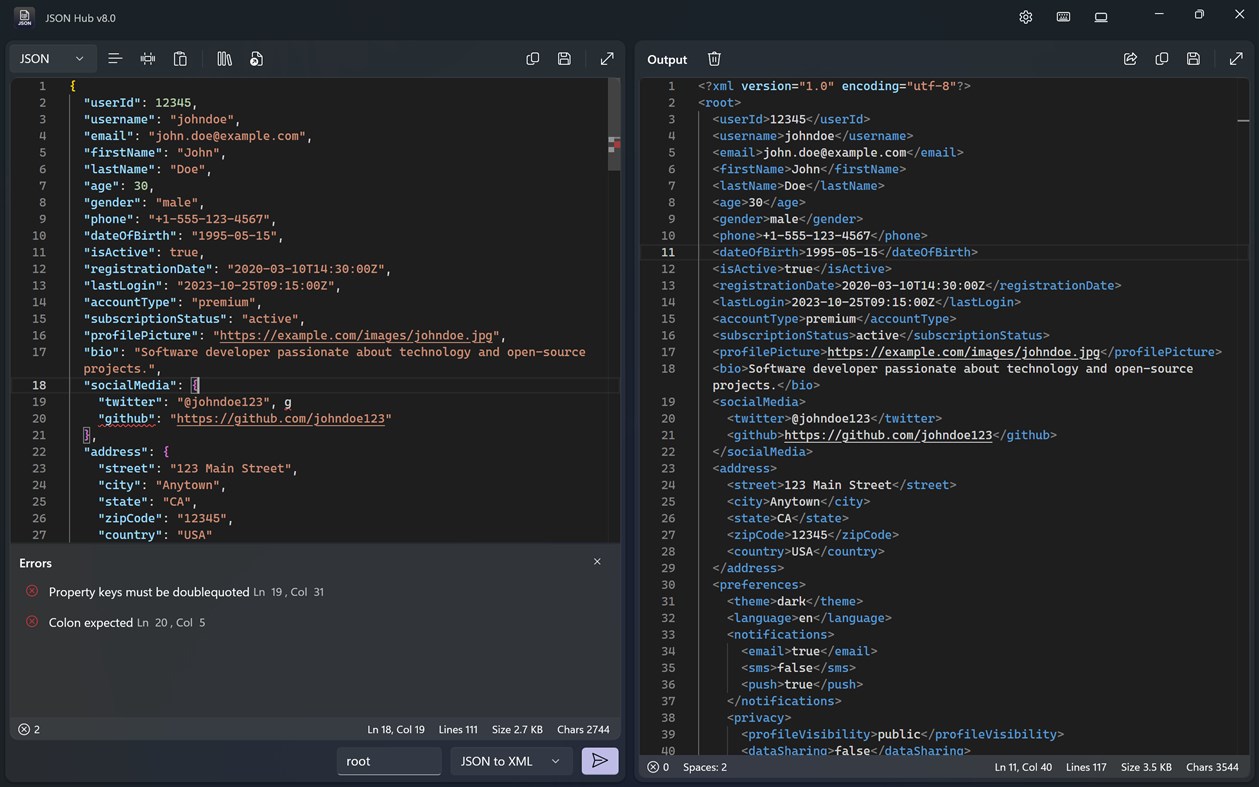Viewport: 1259px width, 787px height.
Task: Click the compact/minify icon in the input toolbar
Action: (148, 59)
